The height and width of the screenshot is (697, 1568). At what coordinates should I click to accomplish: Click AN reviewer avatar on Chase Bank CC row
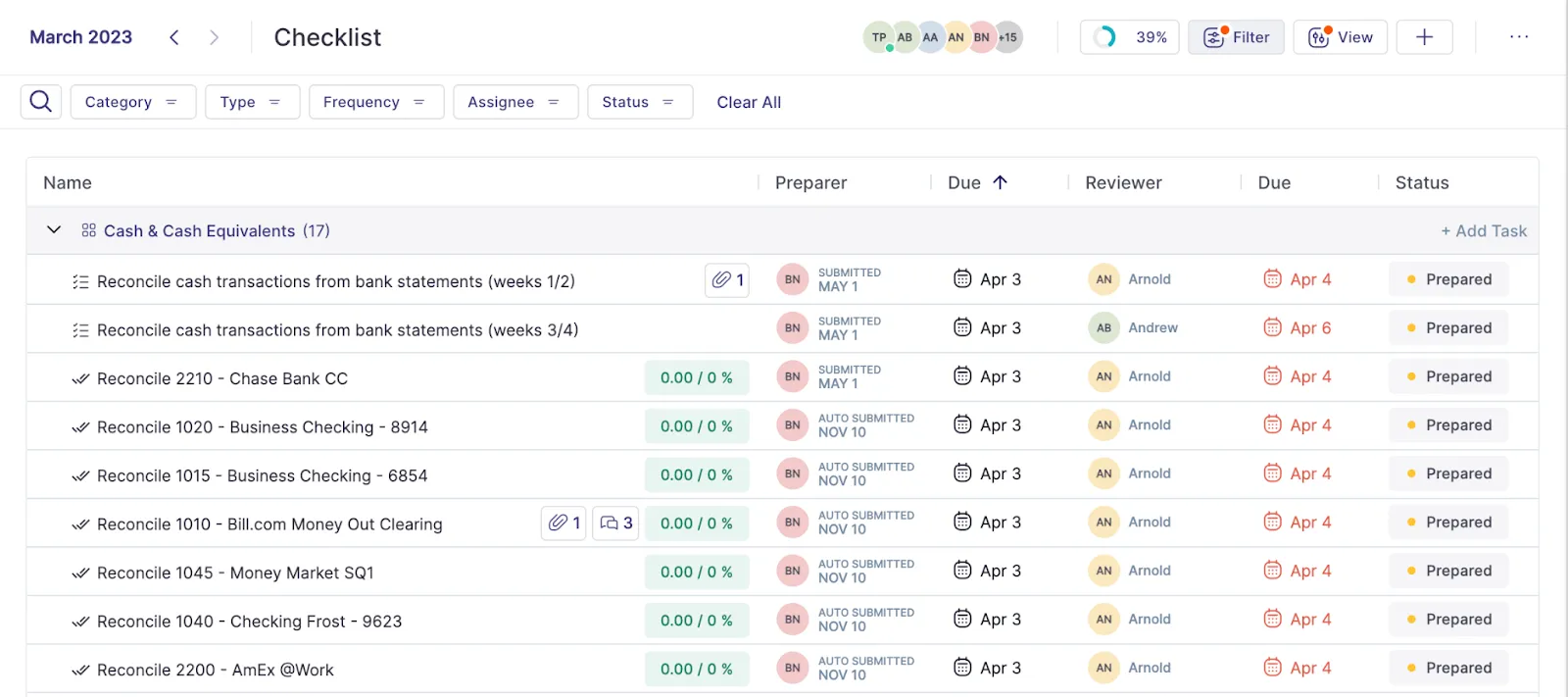point(1103,376)
